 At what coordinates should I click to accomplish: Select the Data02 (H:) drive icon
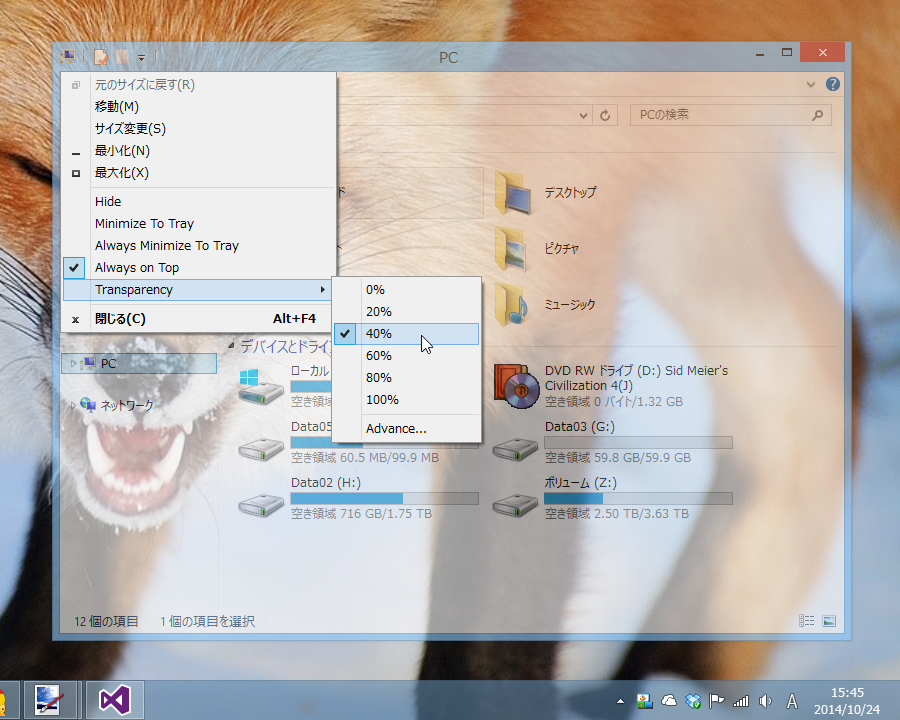pyautogui.click(x=261, y=505)
